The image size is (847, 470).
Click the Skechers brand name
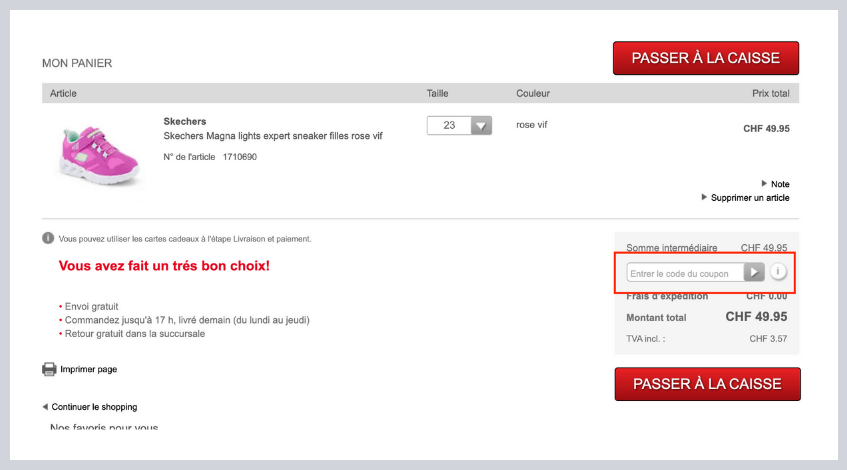[x=185, y=122]
